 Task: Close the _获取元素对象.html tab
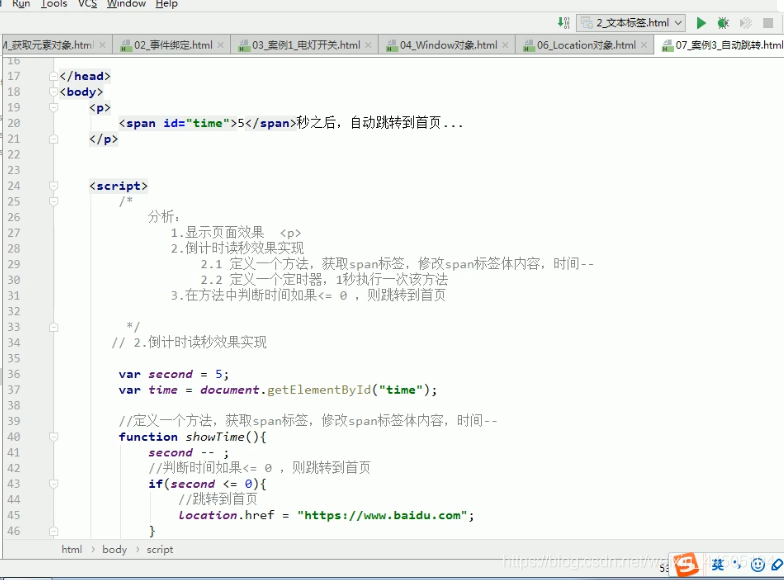coord(102,45)
